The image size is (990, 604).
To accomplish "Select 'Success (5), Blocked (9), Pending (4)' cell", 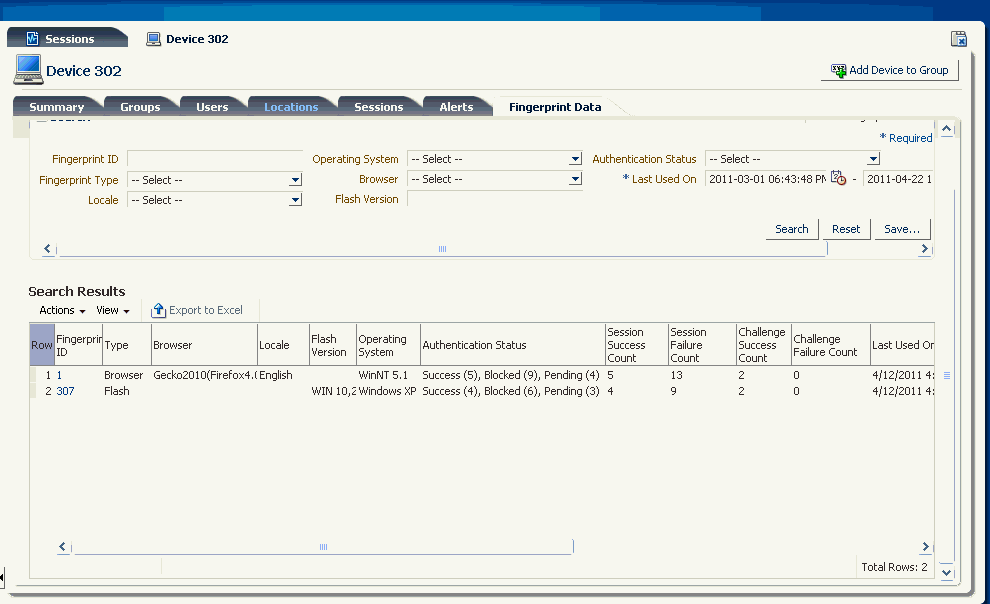I will [x=511, y=375].
